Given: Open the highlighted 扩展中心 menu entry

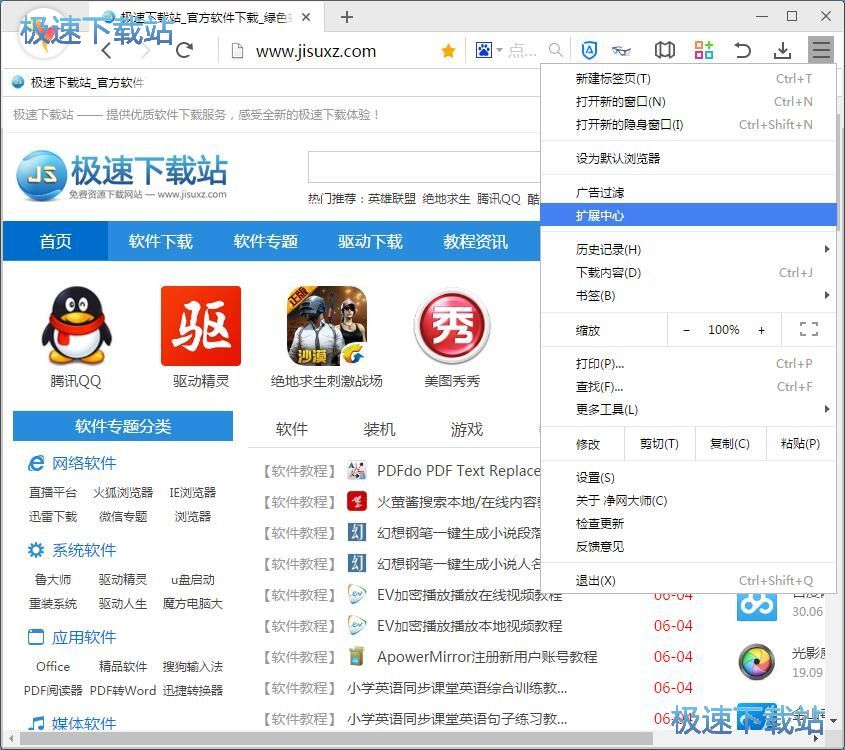Looking at the screenshot, I should coord(688,216).
